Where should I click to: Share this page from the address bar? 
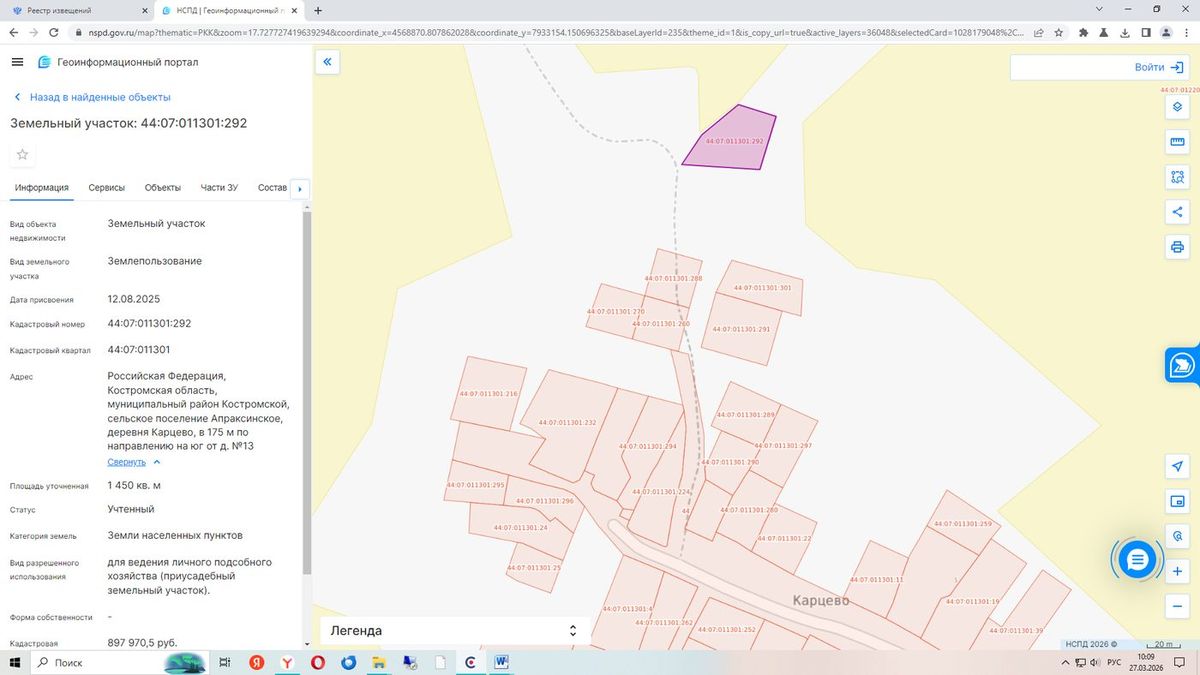point(1040,32)
